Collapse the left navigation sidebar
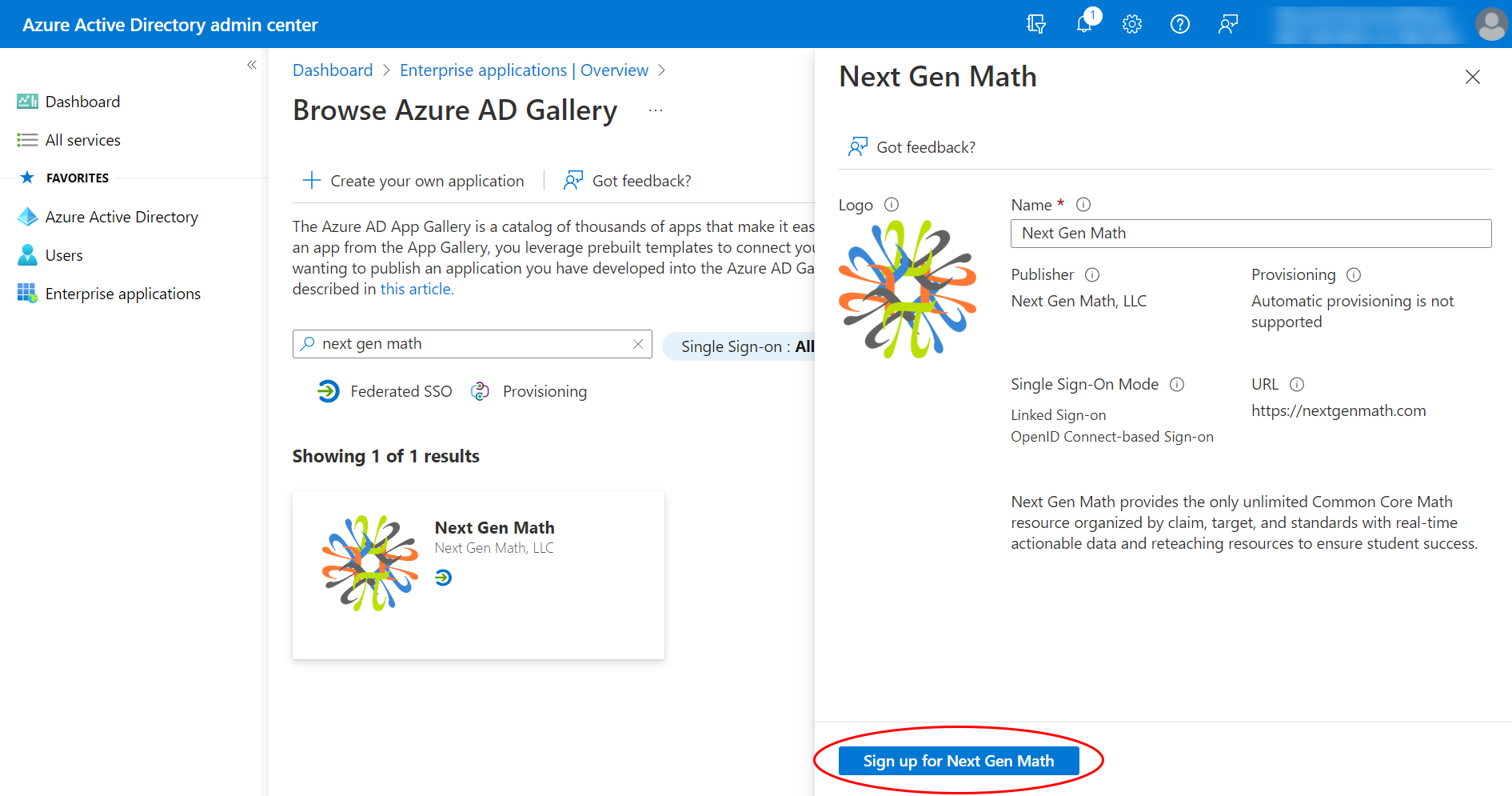This screenshot has height=796, width=1512. [252, 65]
